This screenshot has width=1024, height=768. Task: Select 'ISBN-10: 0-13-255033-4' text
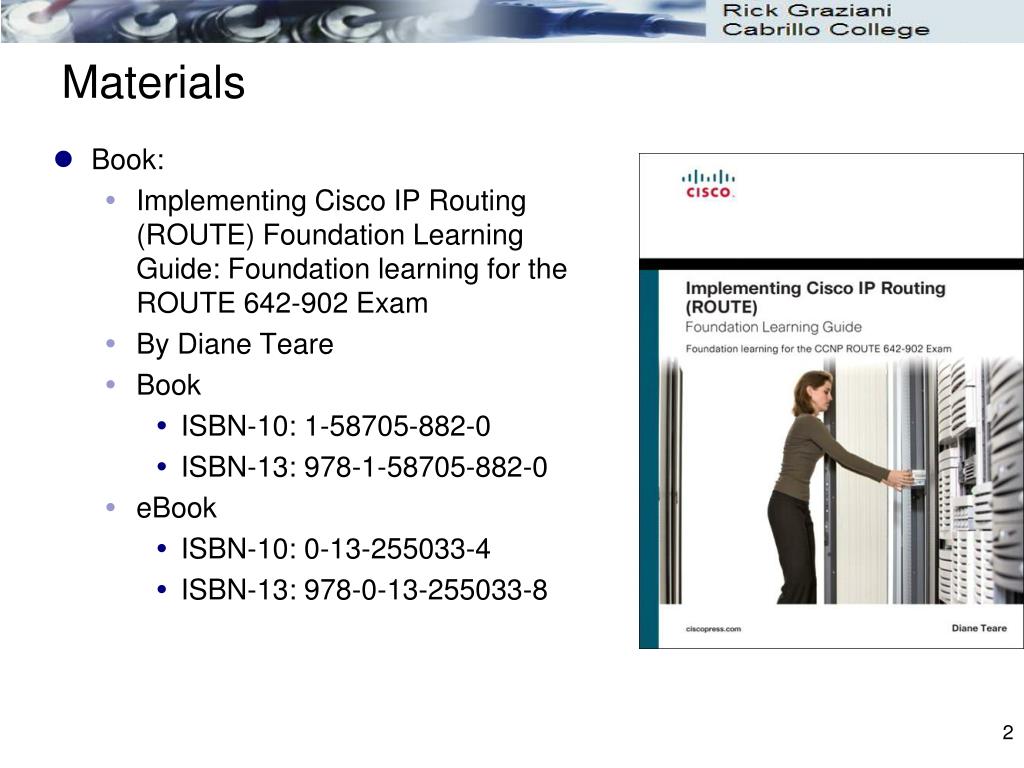point(336,549)
